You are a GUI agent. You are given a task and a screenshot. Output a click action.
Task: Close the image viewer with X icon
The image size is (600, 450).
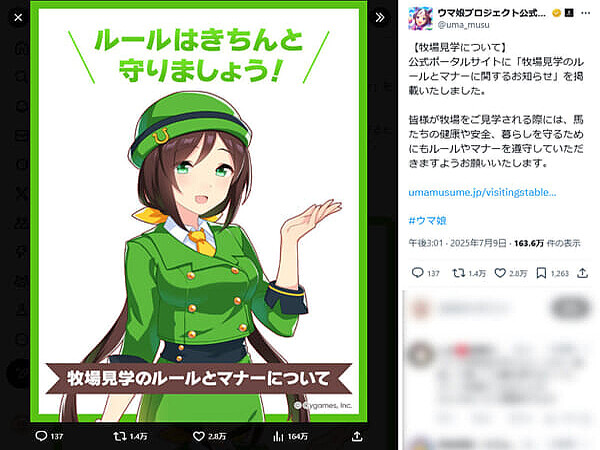tap(18, 18)
